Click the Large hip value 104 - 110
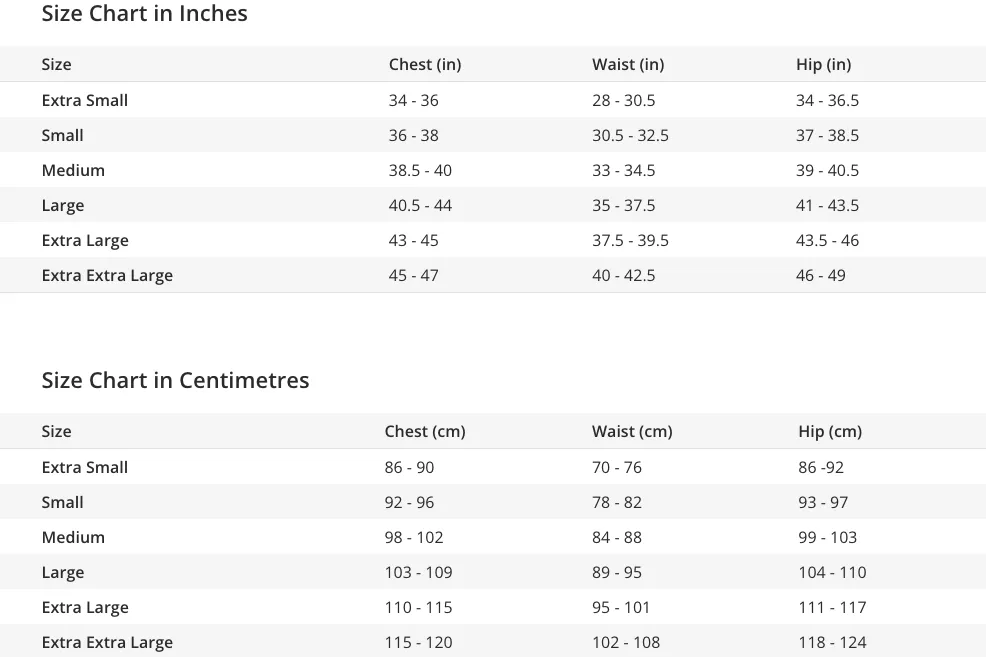 coord(832,573)
